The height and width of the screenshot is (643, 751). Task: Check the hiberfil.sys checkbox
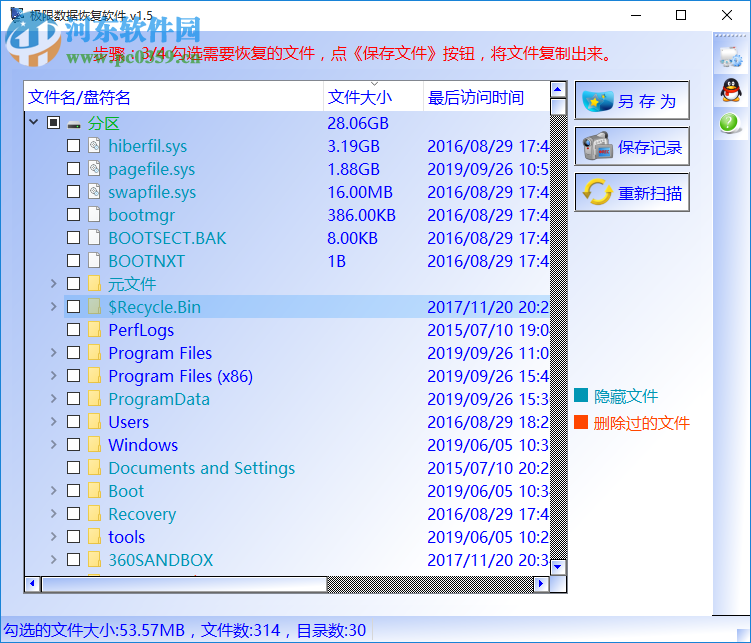(x=73, y=146)
